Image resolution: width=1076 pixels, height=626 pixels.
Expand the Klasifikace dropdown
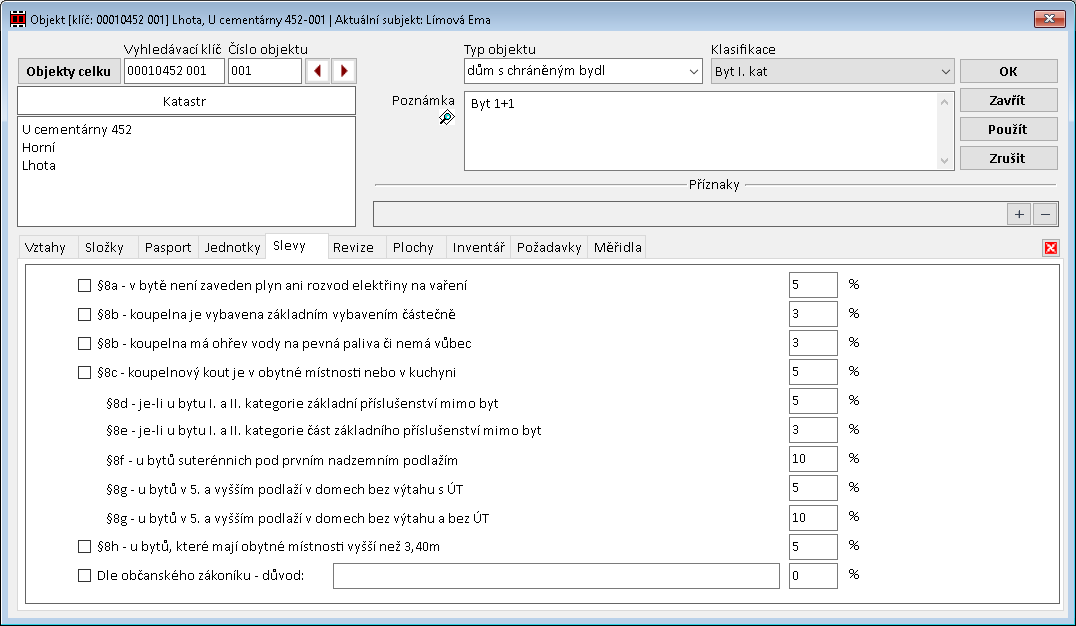[945, 71]
